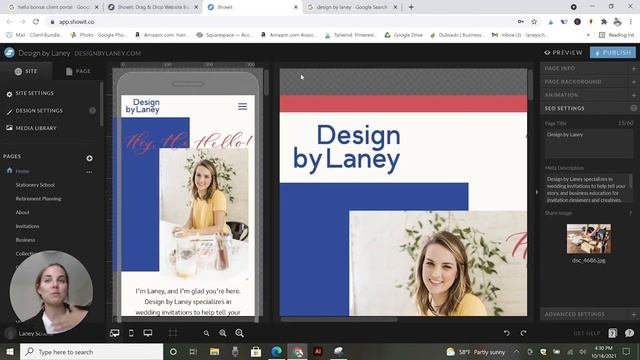Select the About page
The image size is (640, 360).
click(22, 212)
